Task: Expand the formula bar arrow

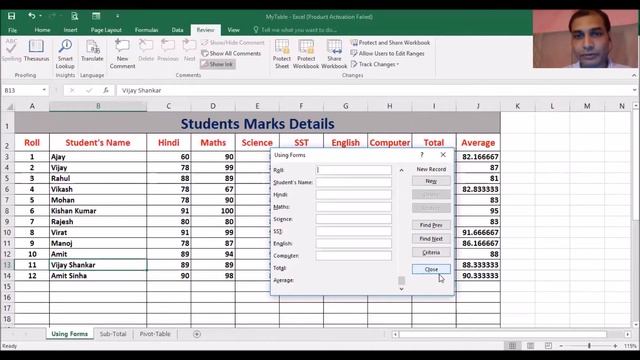Action: pyautogui.click(x=634, y=90)
